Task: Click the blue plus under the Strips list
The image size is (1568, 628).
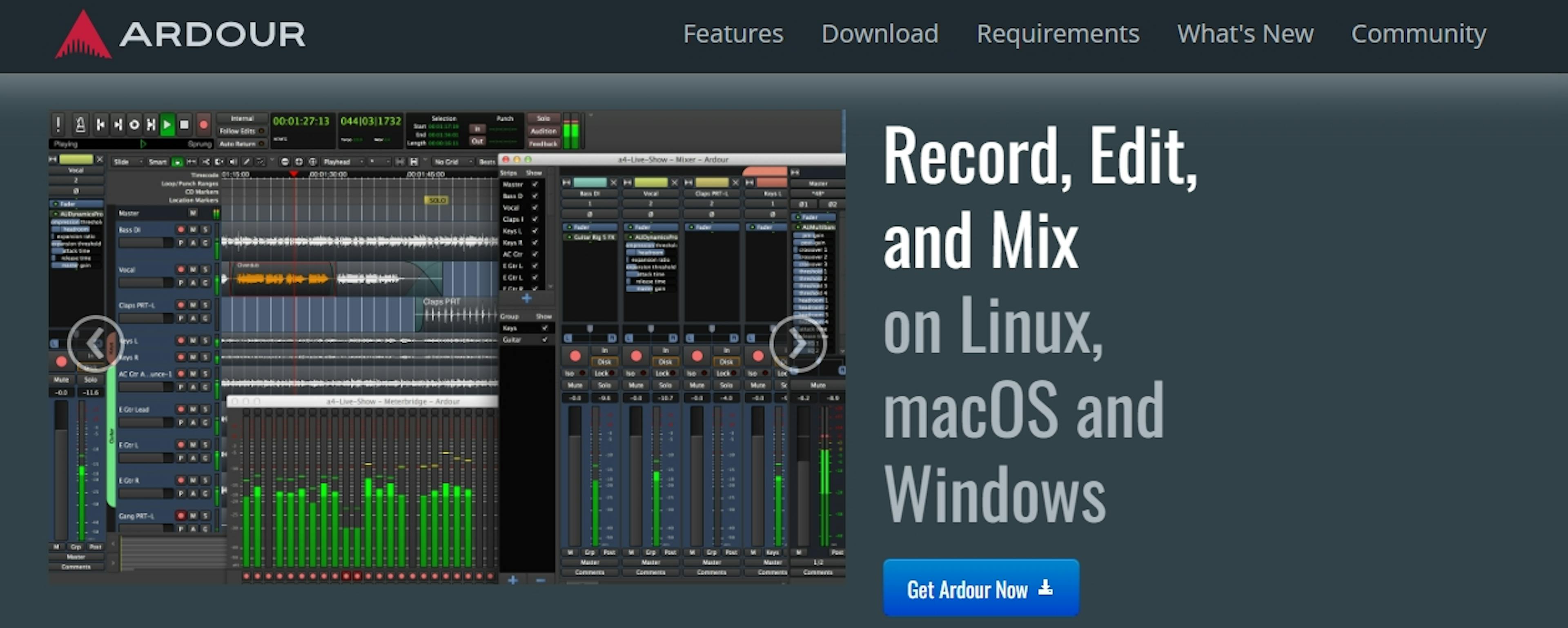Action: tap(526, 298)
